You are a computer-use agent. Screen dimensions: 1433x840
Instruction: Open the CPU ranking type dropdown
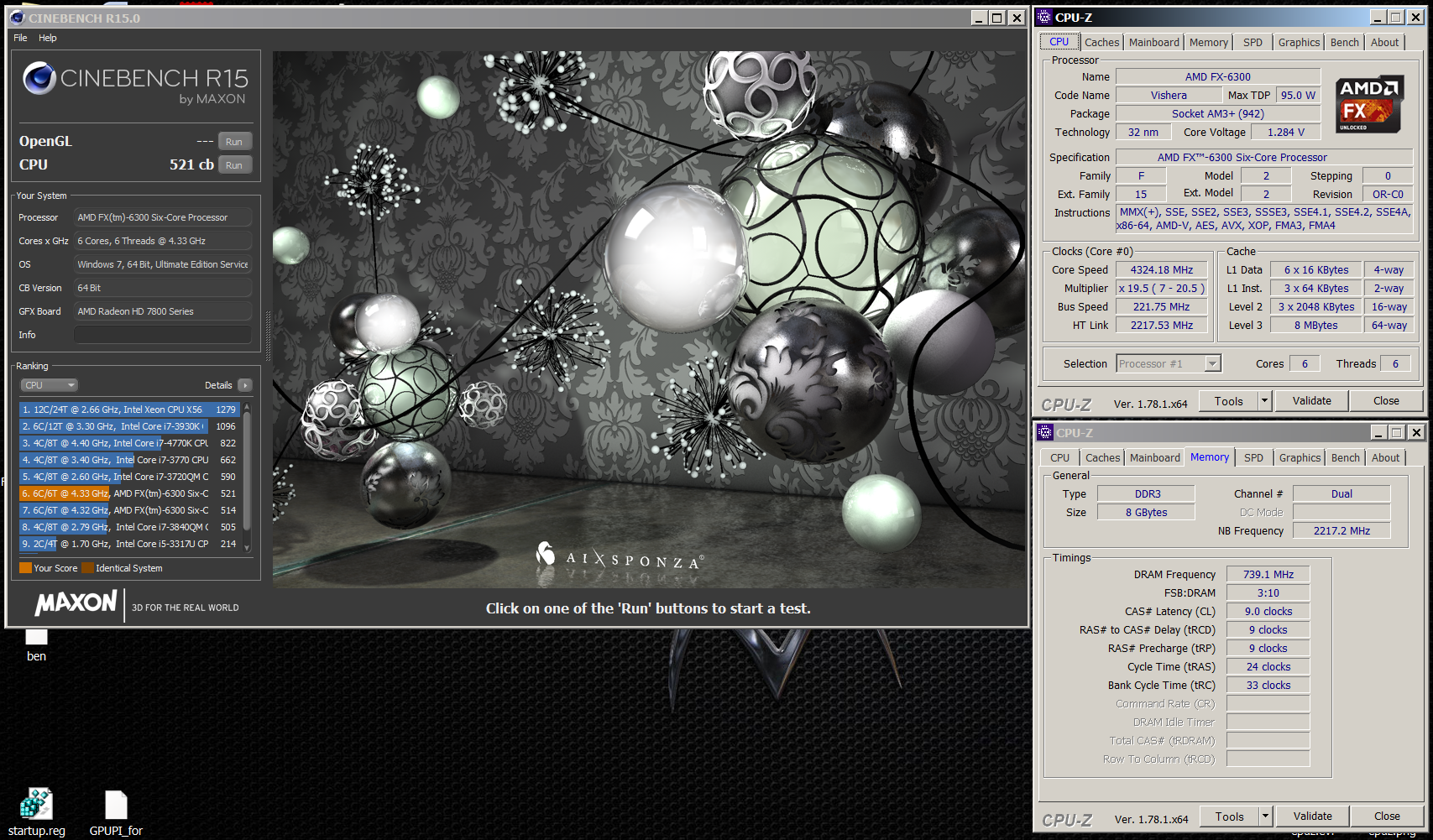coord(49,385)
